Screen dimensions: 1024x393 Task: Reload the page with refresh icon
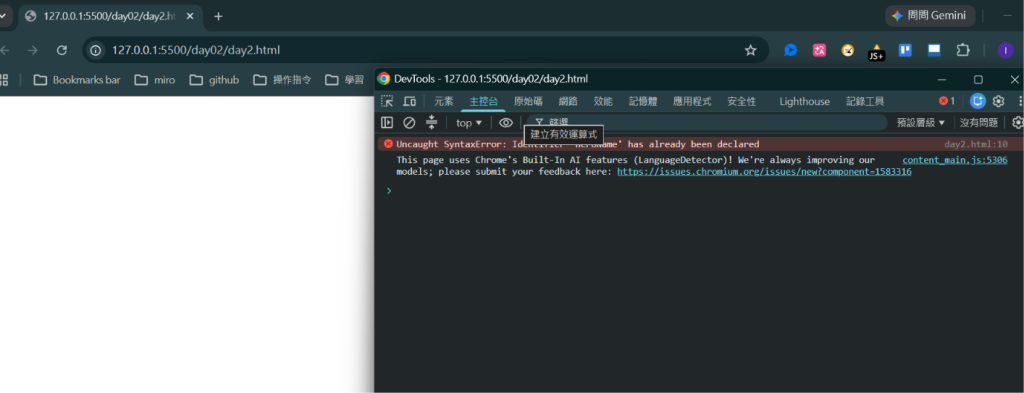point(62,50)
